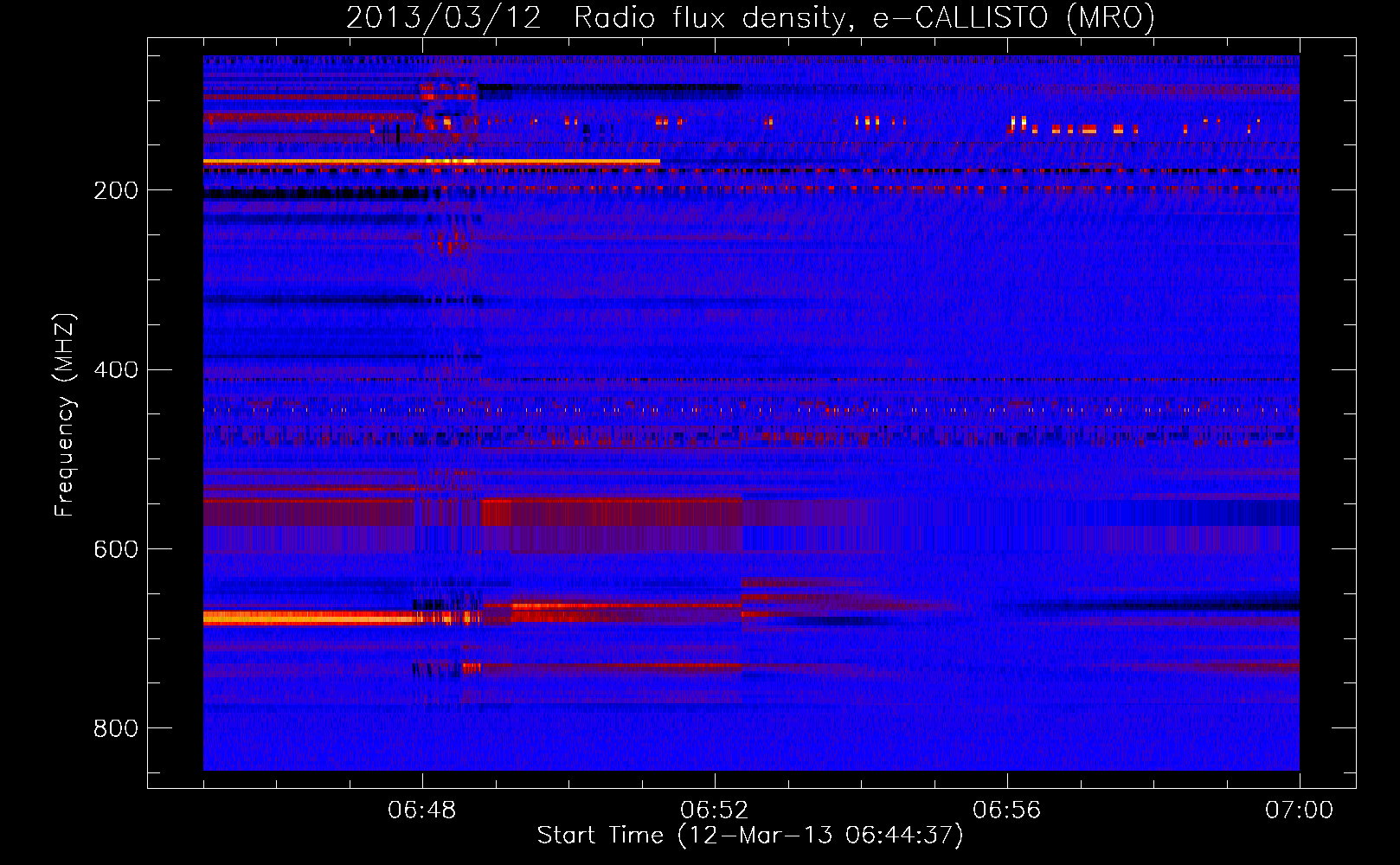Screen dimensions: 1400x865
Task: Click the 'Frequency (MHZ)' axis title
Action: point(65,414)
